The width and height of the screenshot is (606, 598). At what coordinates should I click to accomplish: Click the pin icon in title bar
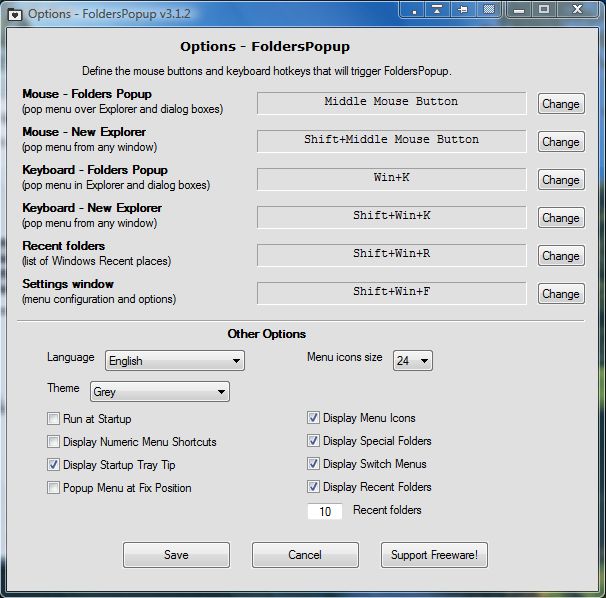[x=464, y=10]
